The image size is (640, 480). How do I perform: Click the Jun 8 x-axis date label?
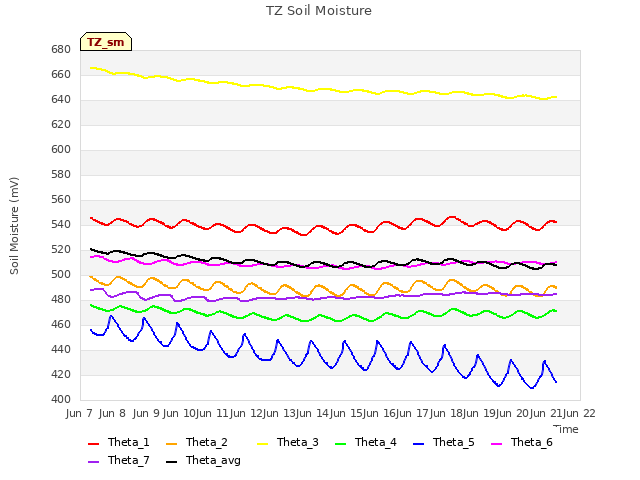(x=112, y=413)
